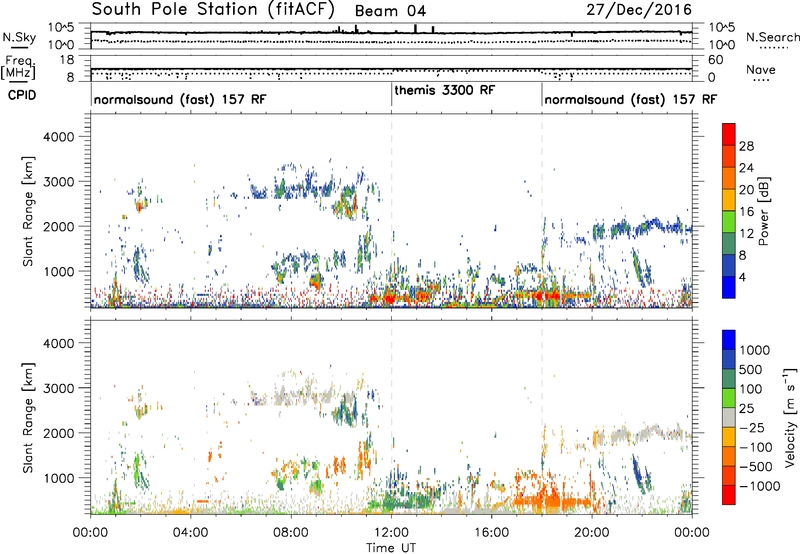Click the '1000' tick label on Velocity colorbar

pos(755,350)
